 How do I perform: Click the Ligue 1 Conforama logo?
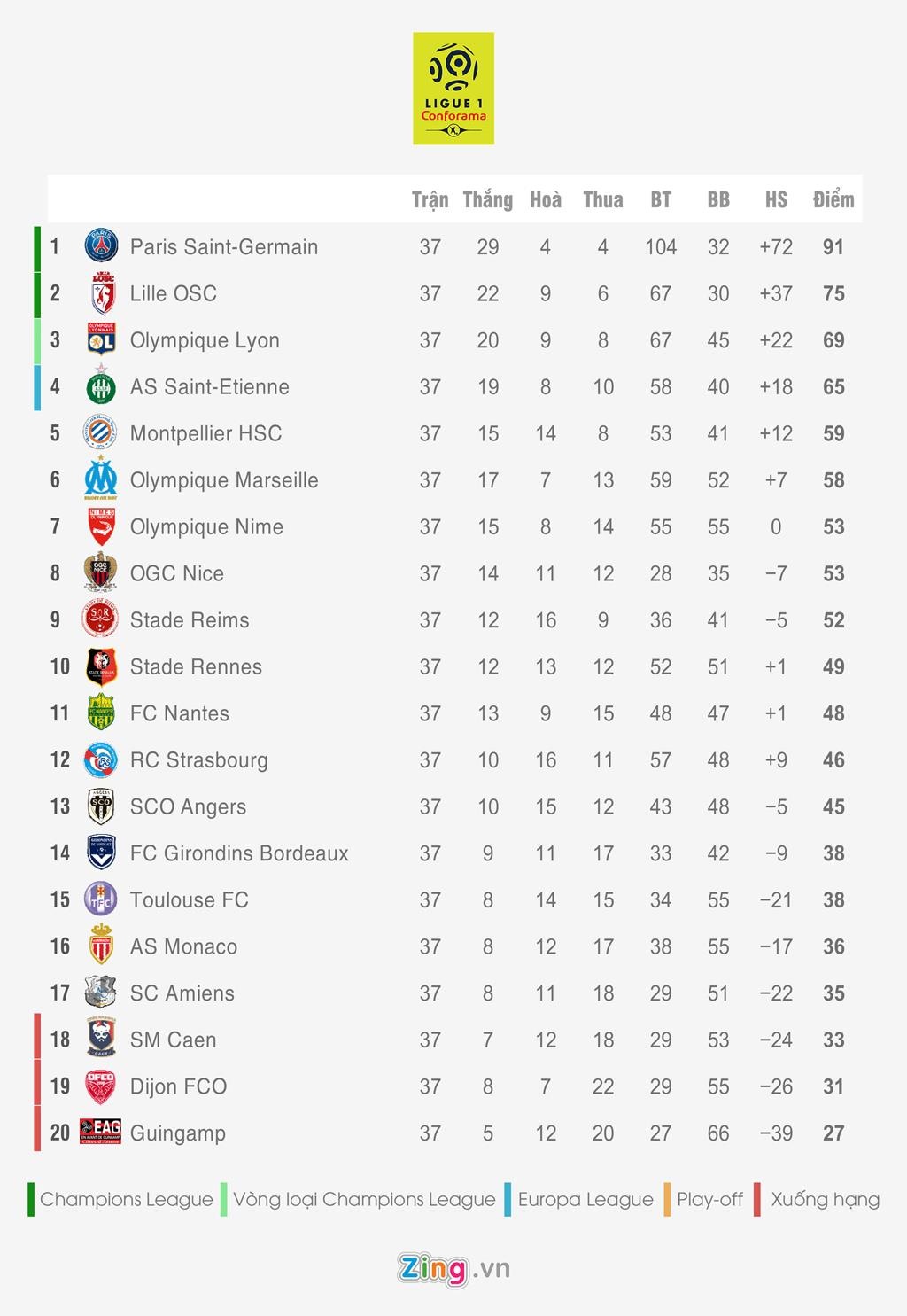(x=453, y=89)
